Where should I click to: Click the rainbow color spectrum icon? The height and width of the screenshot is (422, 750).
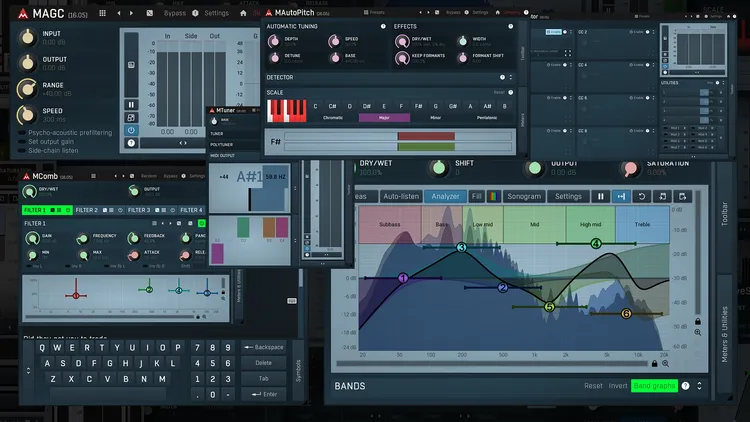pyautogui.click(x=493, y=196)
